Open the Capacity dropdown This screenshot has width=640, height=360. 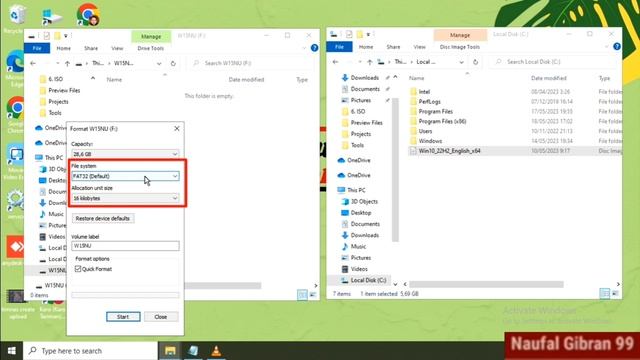point(125,154)
